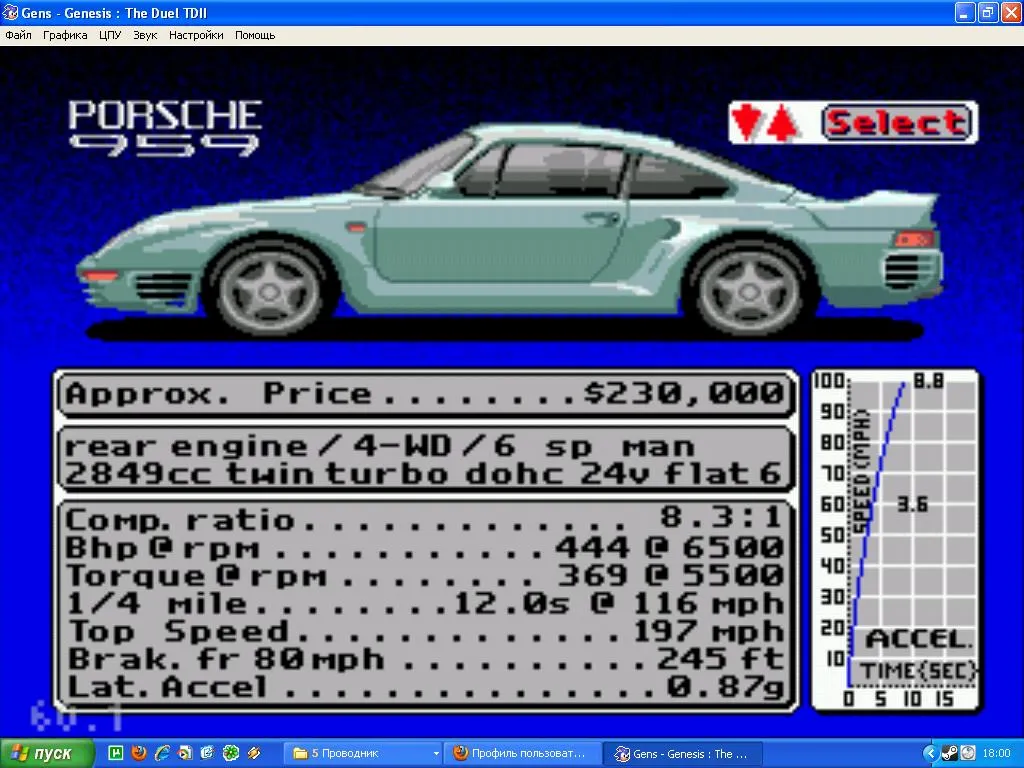Click the 1/4 mile 12.0s row
Viewport: 1024px width, 768px height.
click(x=424, y=603)
